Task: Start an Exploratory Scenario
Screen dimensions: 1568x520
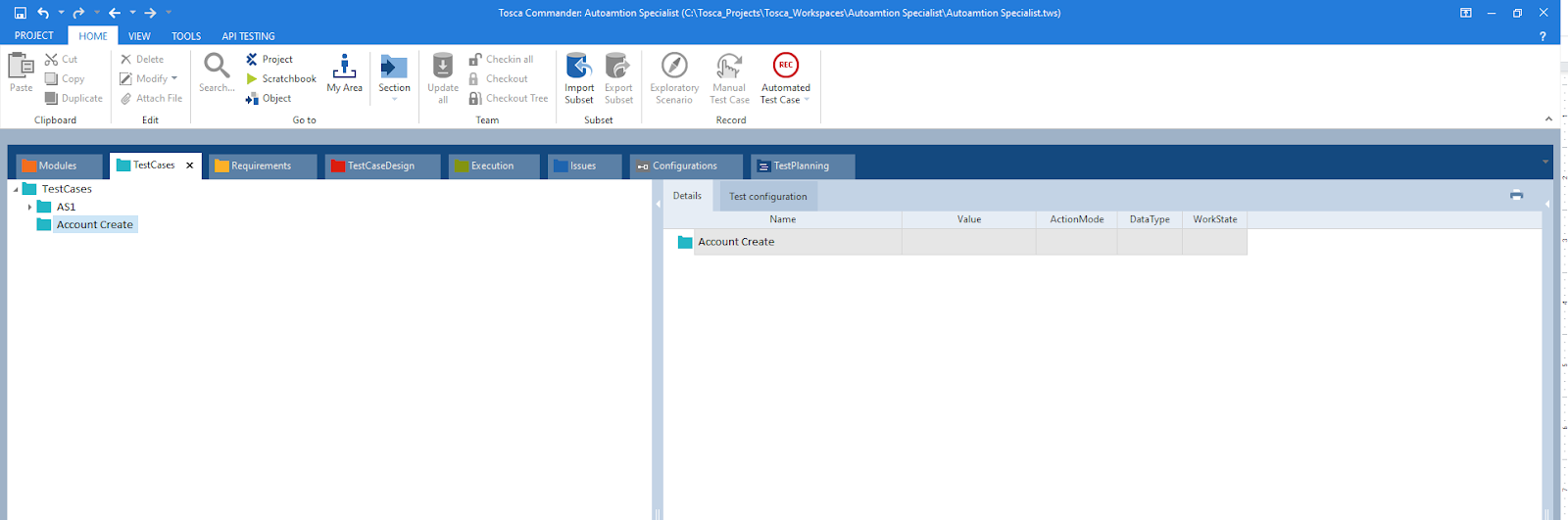Action: tap(674, 77)
